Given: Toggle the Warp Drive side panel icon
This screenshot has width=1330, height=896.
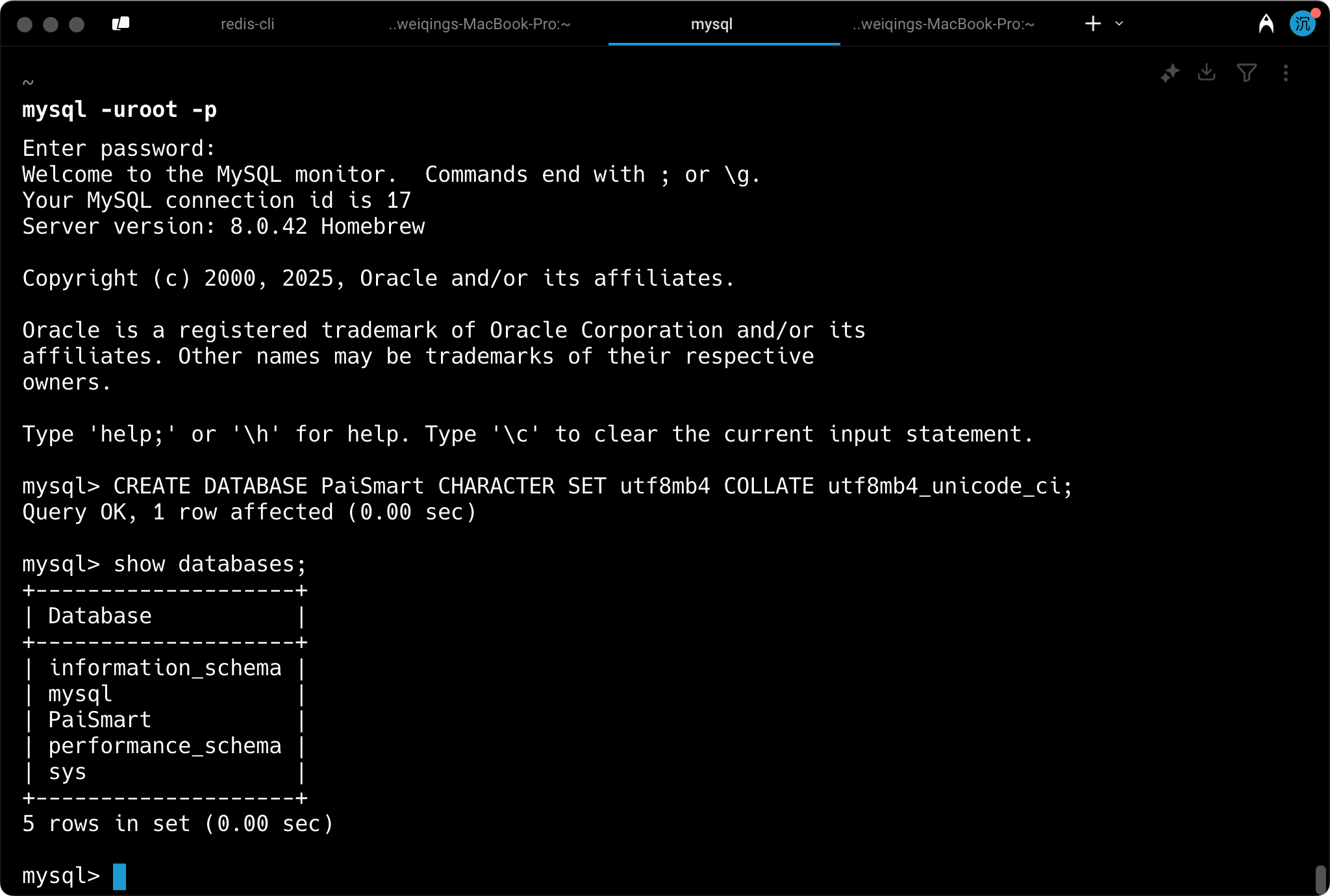Looking at the screenshot, I should point(121,24).
